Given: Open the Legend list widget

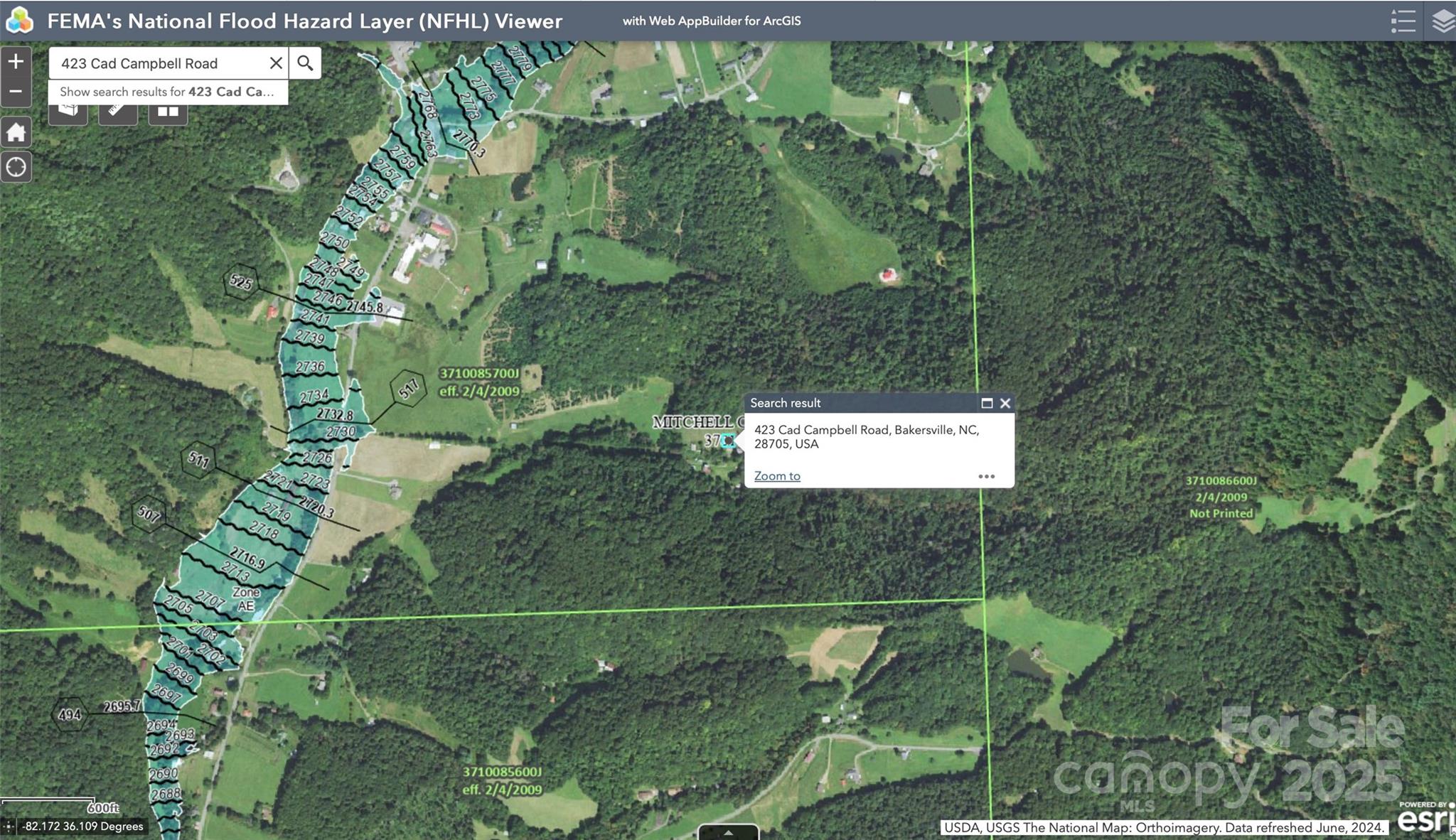Looking at the screenshot, I should (1403, 21).
